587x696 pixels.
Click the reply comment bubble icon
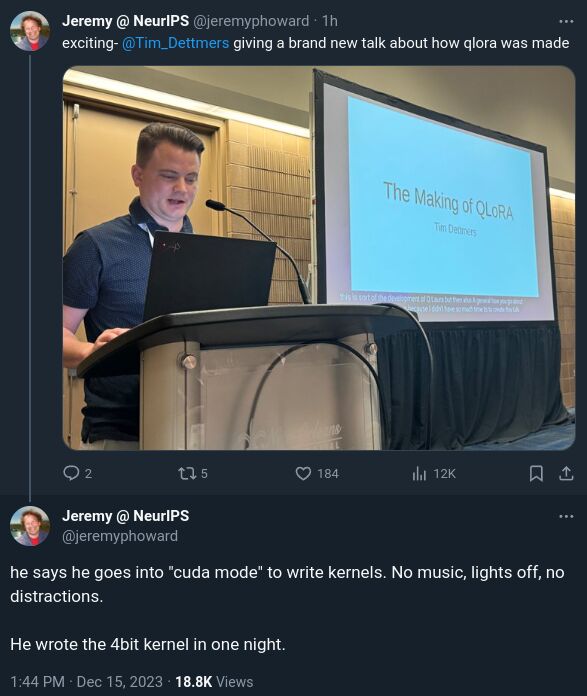pos(71,473)
